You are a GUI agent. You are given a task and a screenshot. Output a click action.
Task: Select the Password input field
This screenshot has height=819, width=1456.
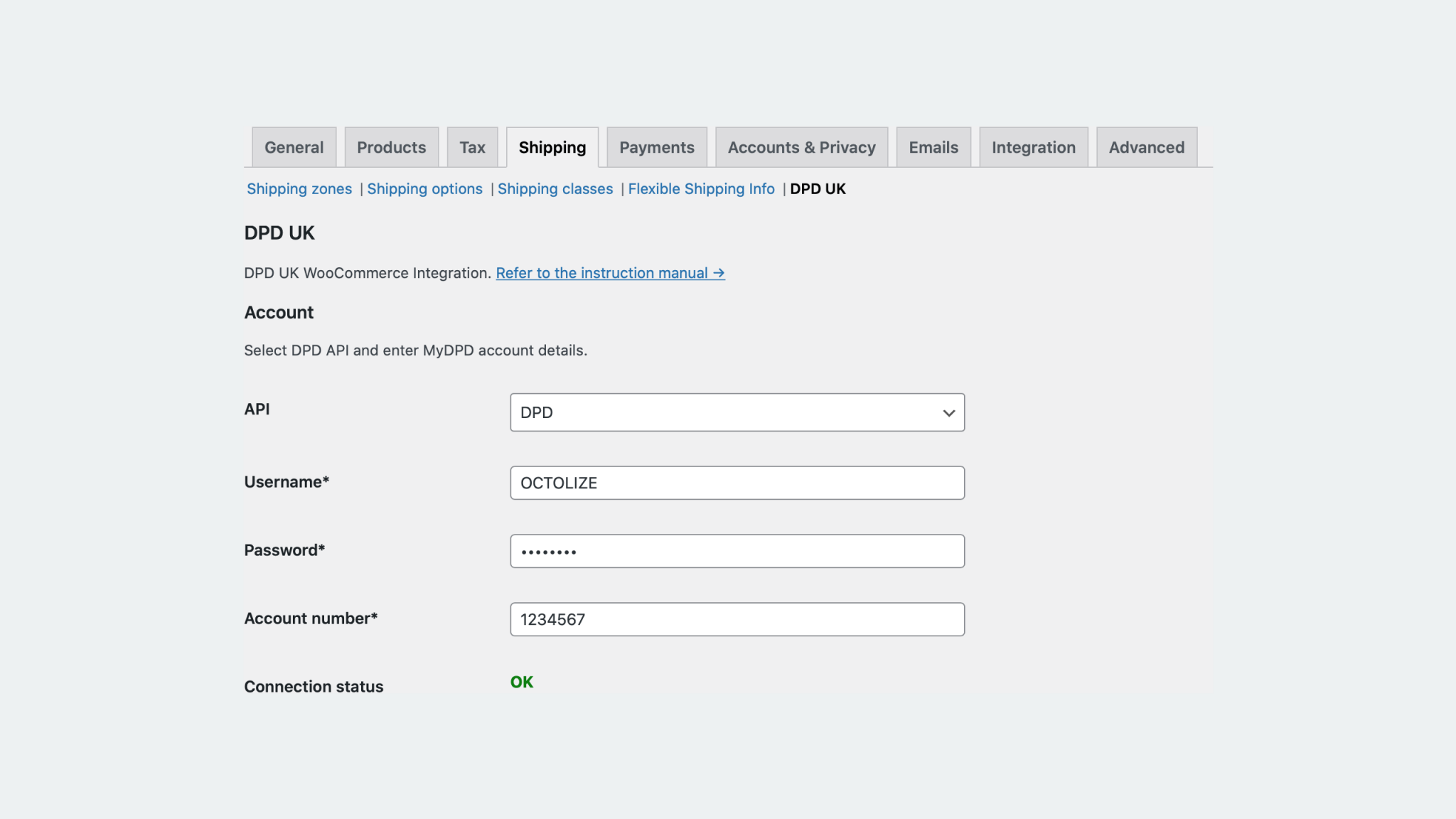click(737, 550)
